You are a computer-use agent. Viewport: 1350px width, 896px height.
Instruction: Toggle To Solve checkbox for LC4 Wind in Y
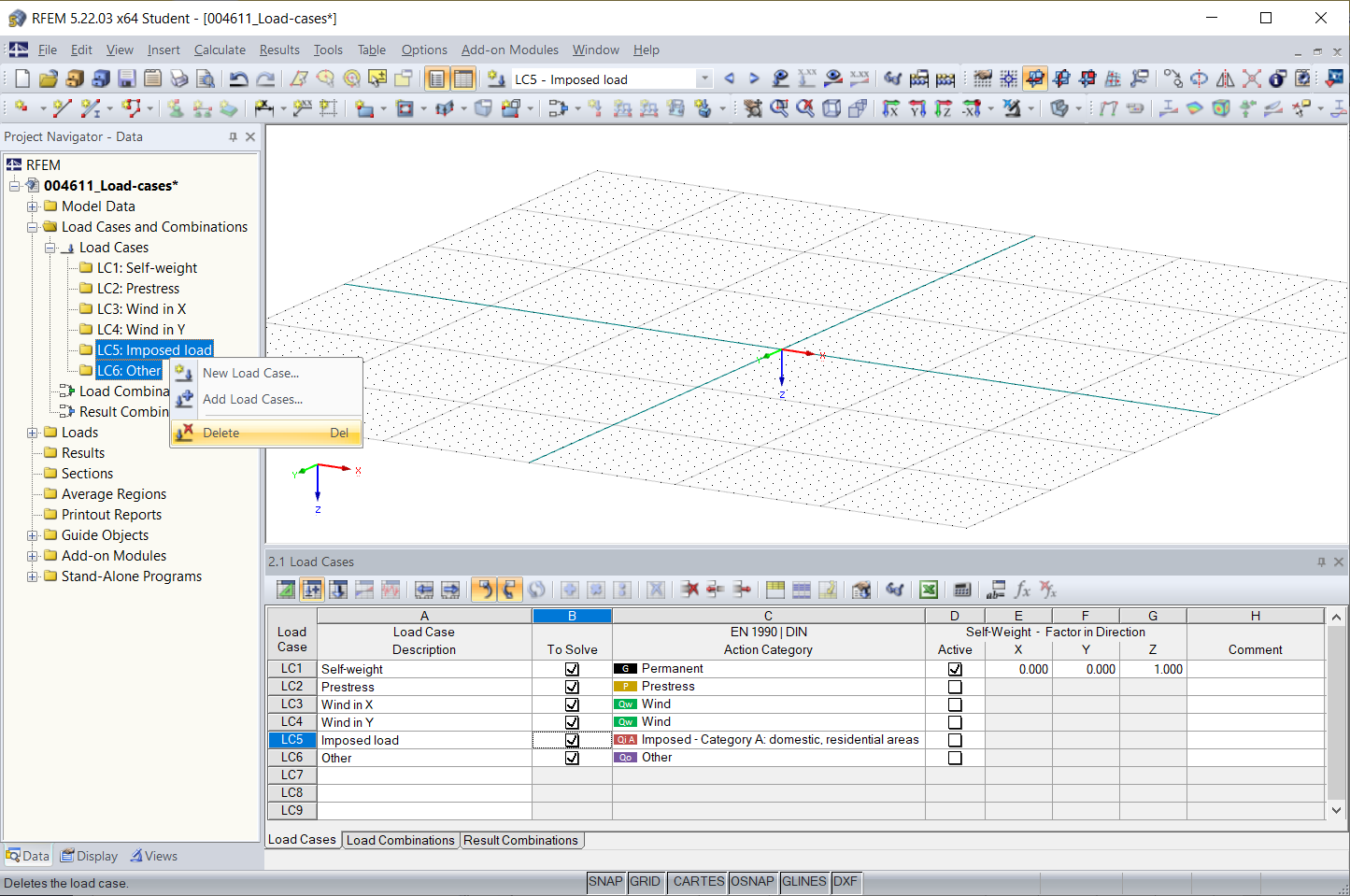[x=572, y=722]
